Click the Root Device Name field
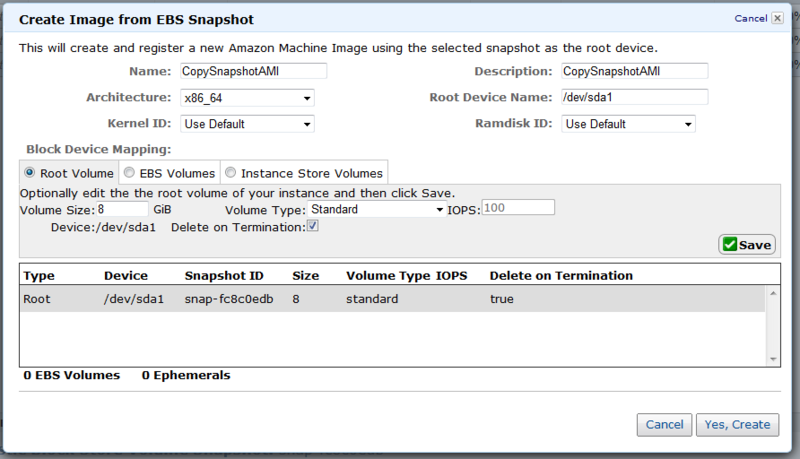800x459 pixels. [635, 97]
